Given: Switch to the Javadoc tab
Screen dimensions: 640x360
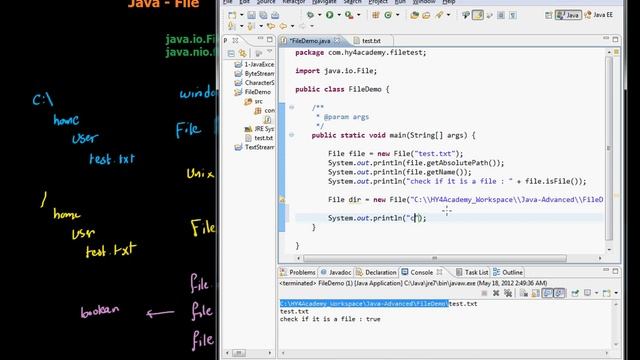Looking at the screenshot, I should click(336, 272).
